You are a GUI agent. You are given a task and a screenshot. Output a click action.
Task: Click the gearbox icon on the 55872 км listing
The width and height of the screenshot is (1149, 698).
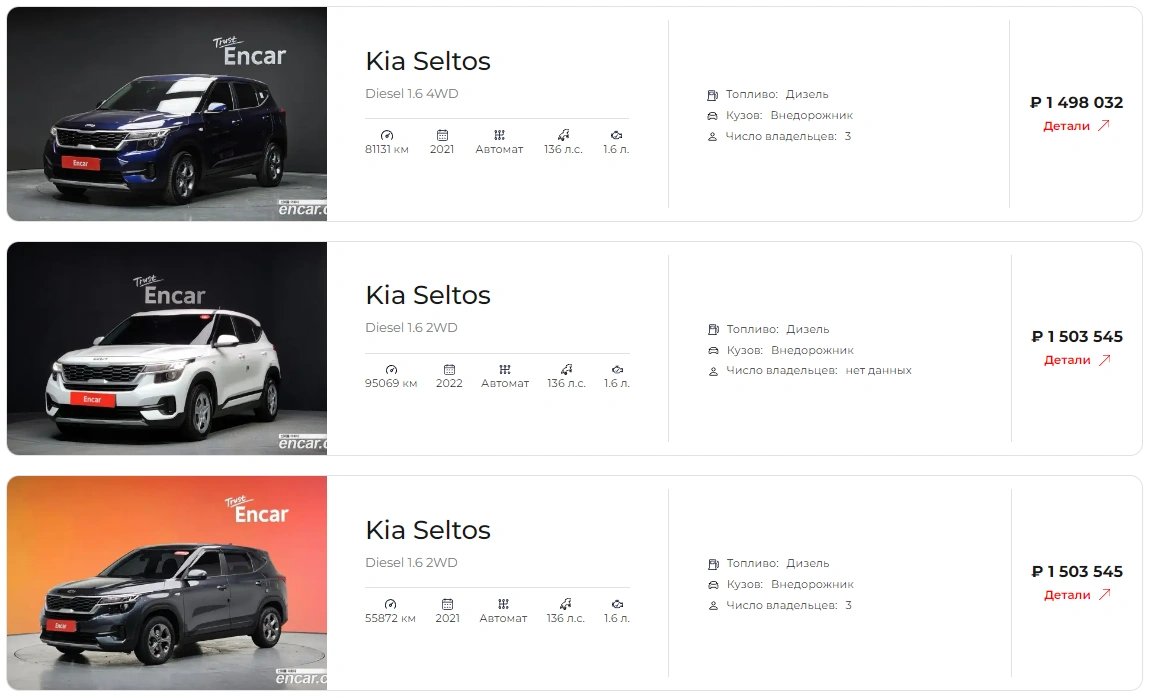tap(503, 604)
